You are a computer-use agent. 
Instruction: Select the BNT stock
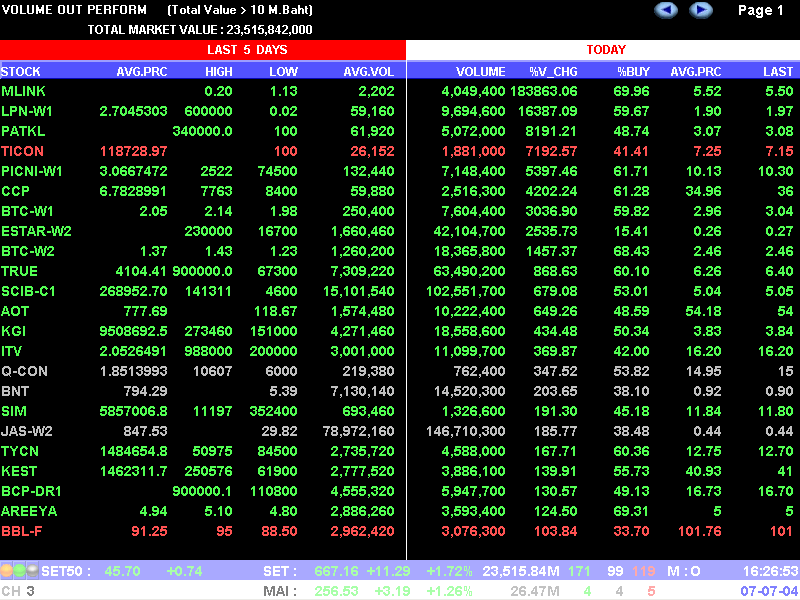coord(15,391)
